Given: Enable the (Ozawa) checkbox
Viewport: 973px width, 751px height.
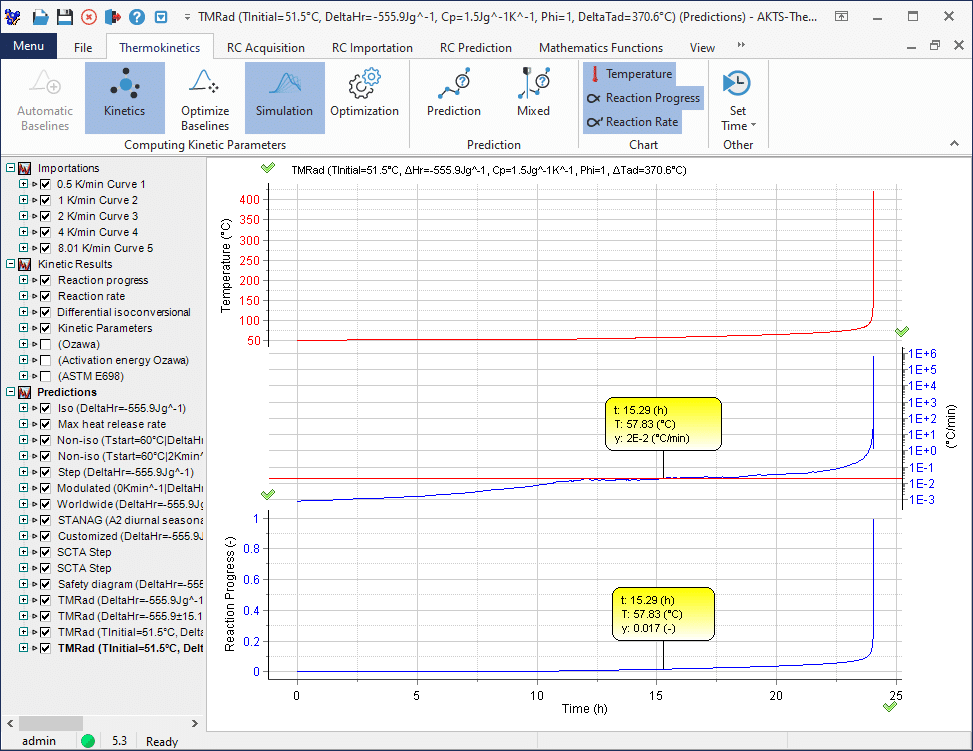Looking at the screenshot, I should (x=45, y=344).
